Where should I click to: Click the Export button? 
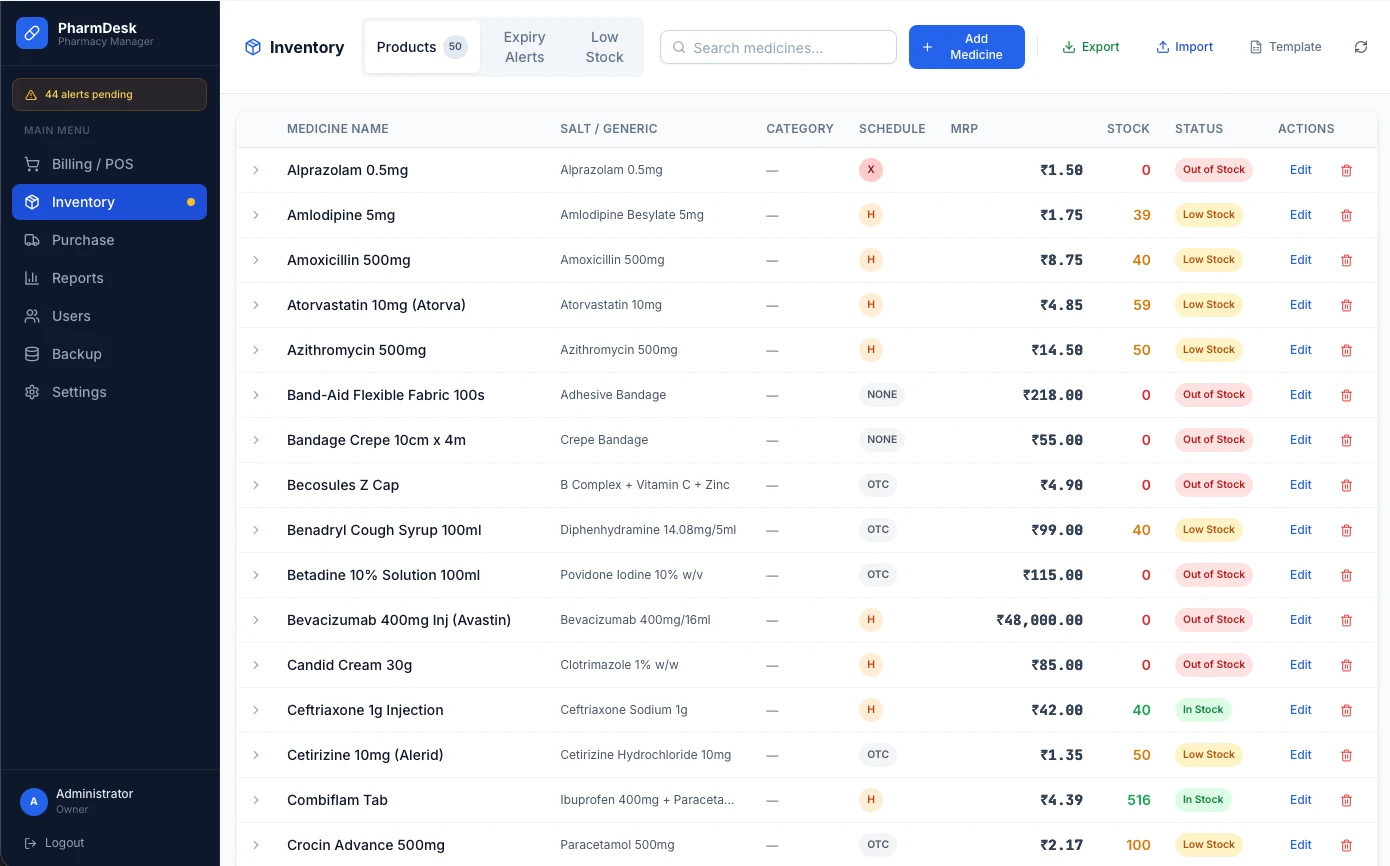pos(1090,47)
